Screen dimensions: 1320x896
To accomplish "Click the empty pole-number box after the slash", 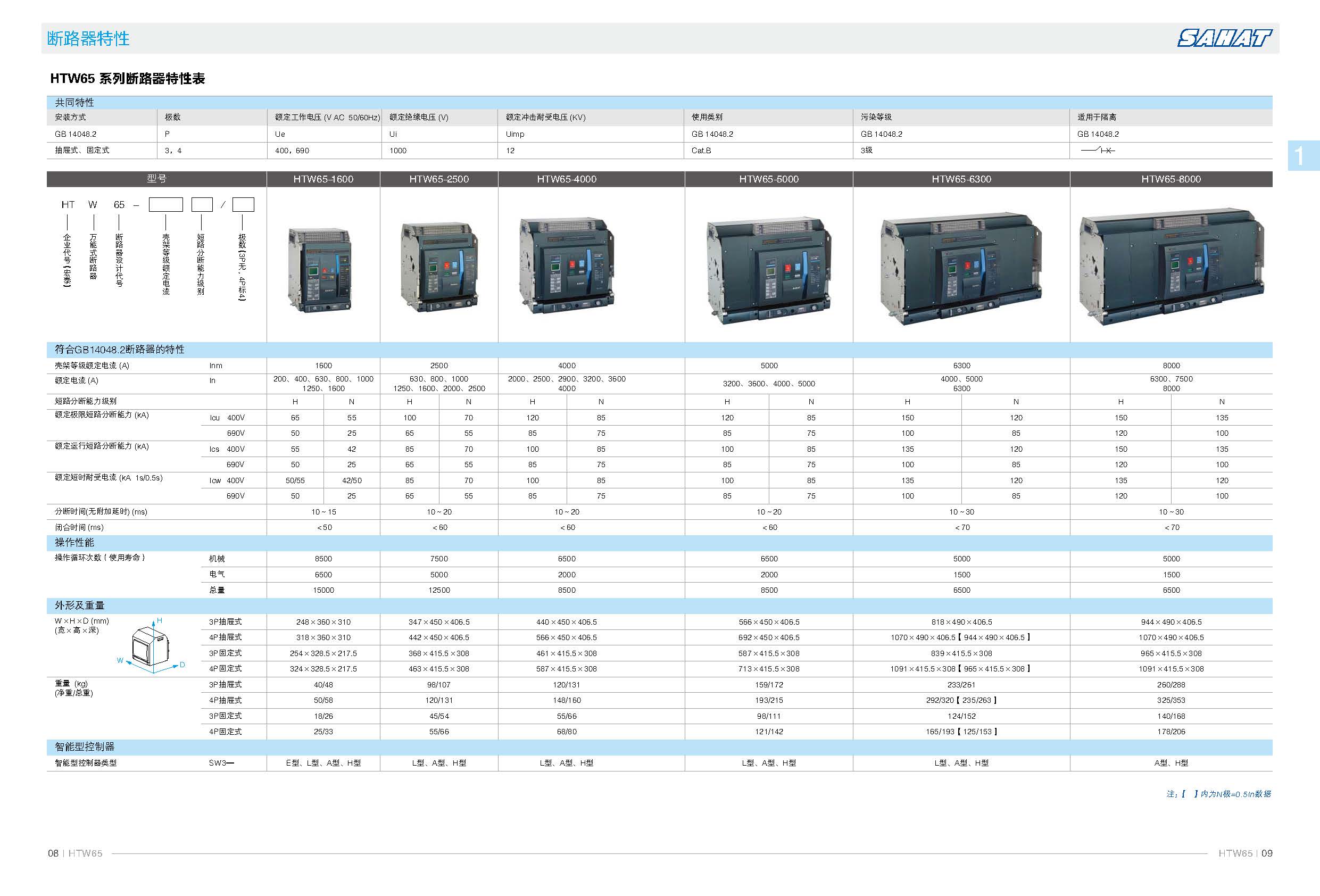I will 243,204.
